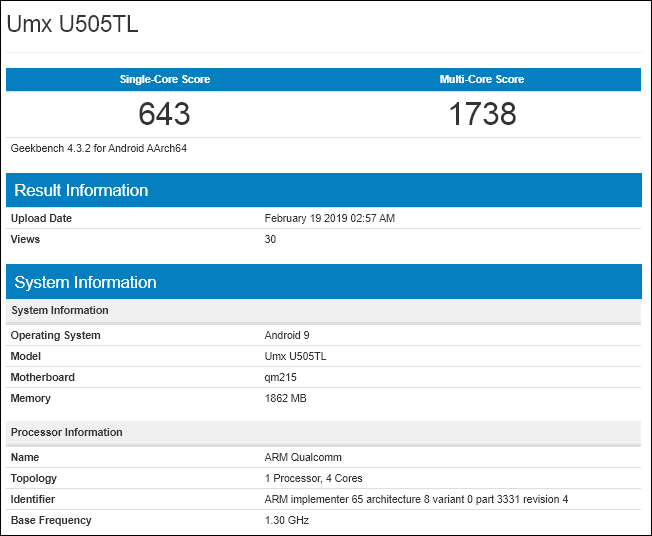
Task: Click the Memory label
Action: [x=31, y=398]
